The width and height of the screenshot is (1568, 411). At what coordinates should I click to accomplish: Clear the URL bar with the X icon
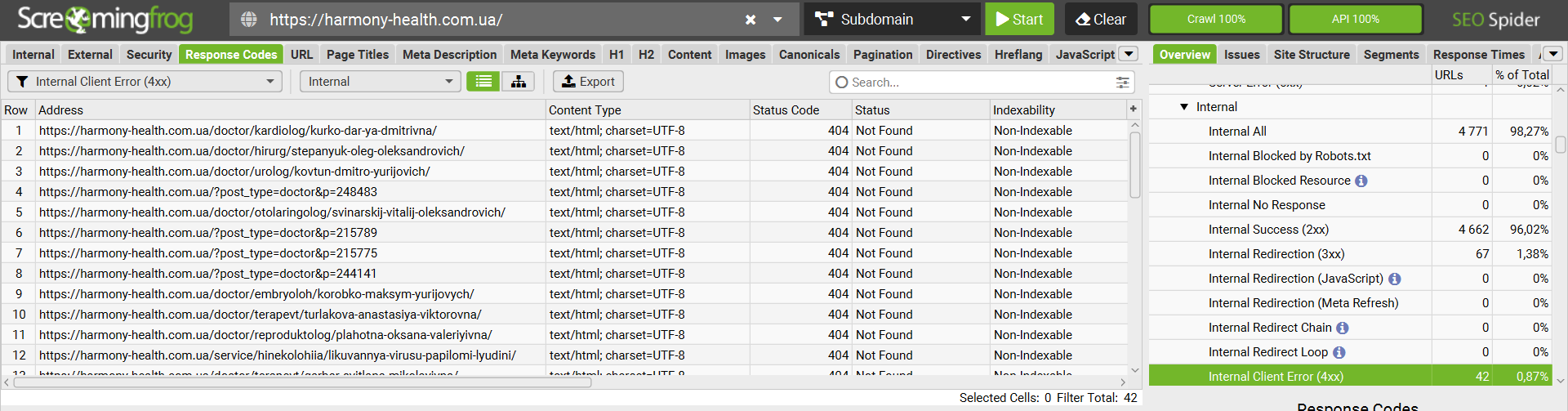click(x=751, y=20)
